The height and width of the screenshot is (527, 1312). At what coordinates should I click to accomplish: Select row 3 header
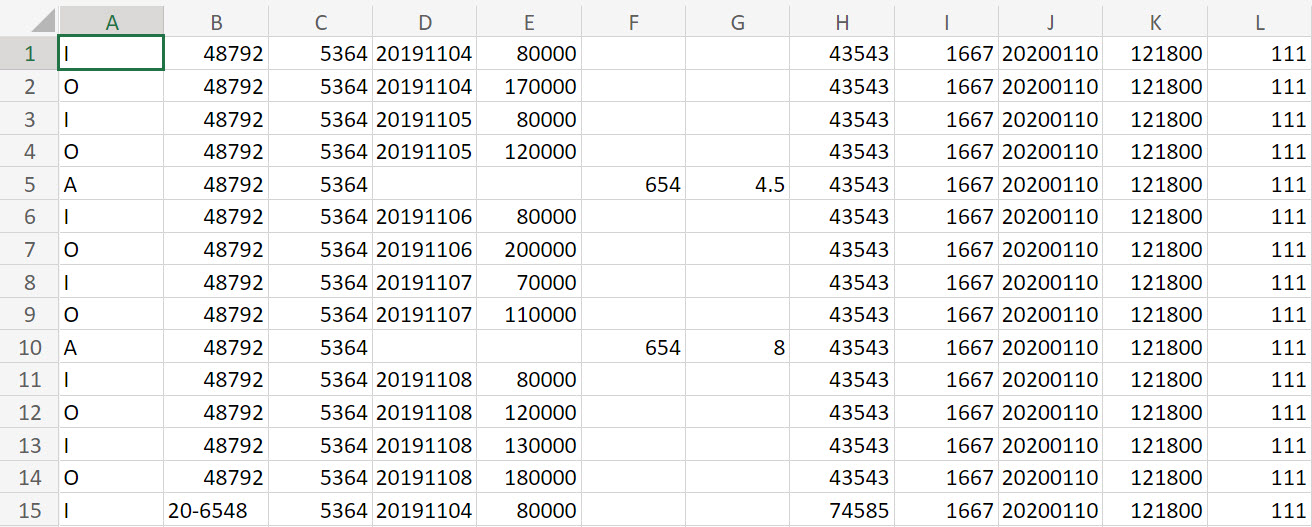pyautogui.click(x=30, y=119)
